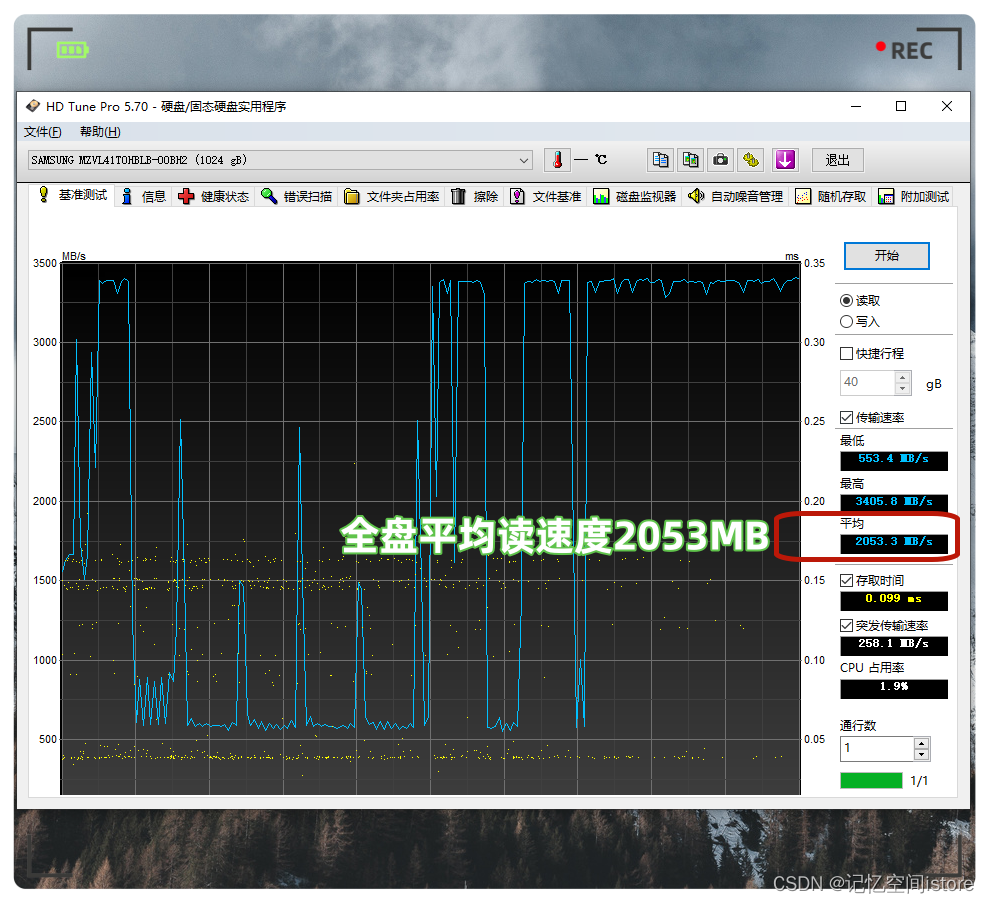Click the speaker icon beside 自动噪音管理

tap(696, 196)
